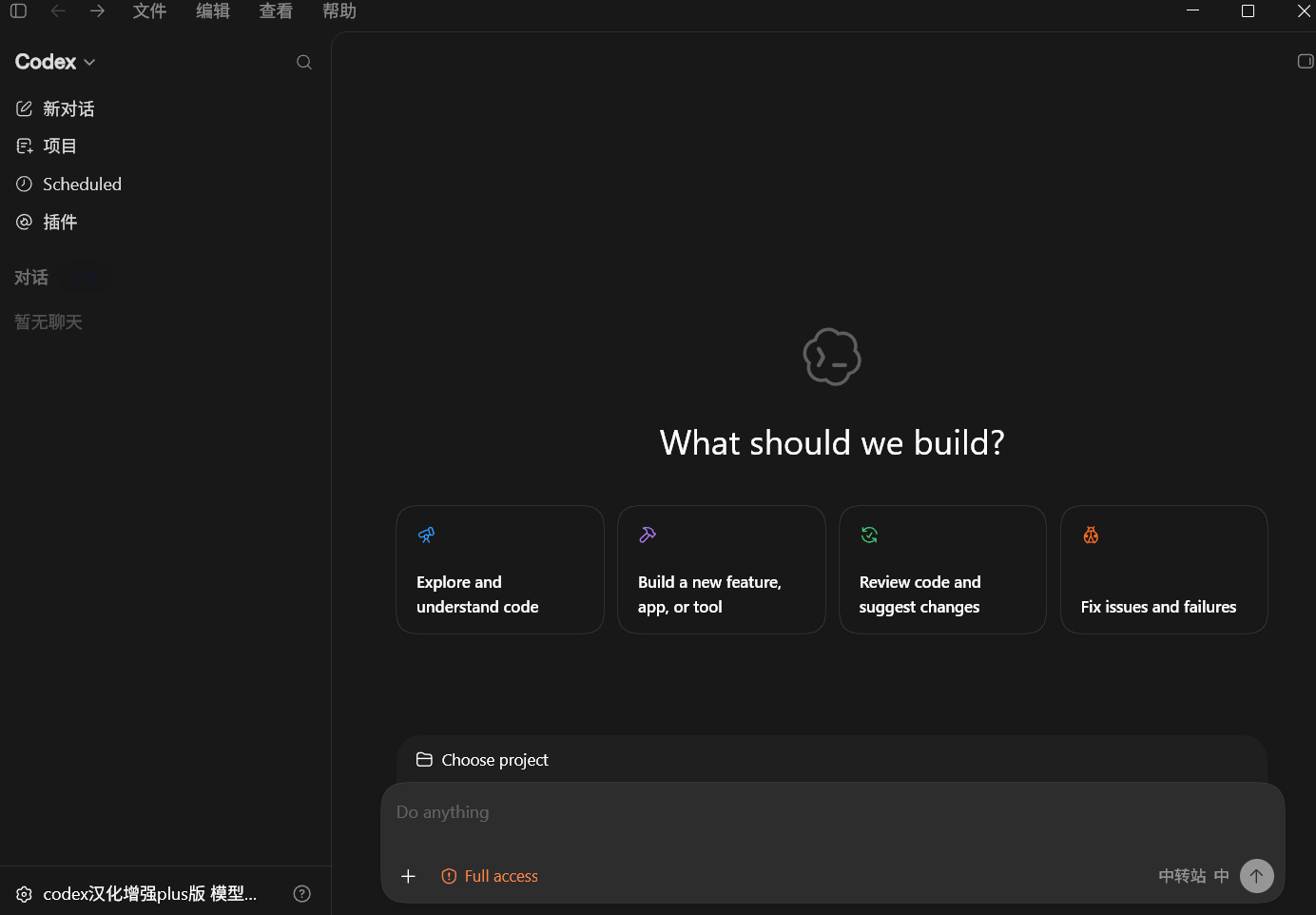Screen dimensions: 1316x915
Task: Focus the Do anything input field
Action: tap(832, 812)
